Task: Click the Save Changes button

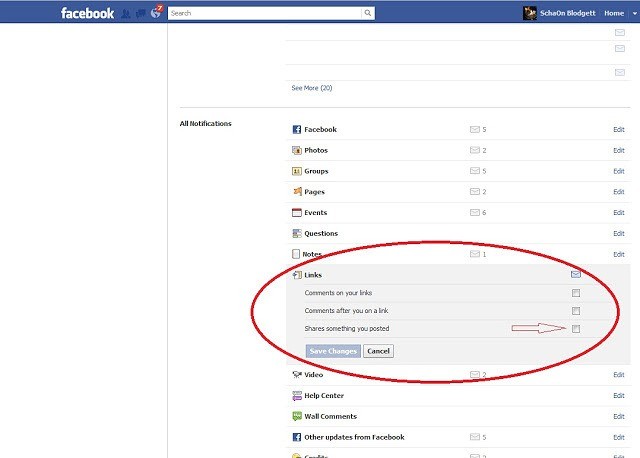Action: click(333, 351)
